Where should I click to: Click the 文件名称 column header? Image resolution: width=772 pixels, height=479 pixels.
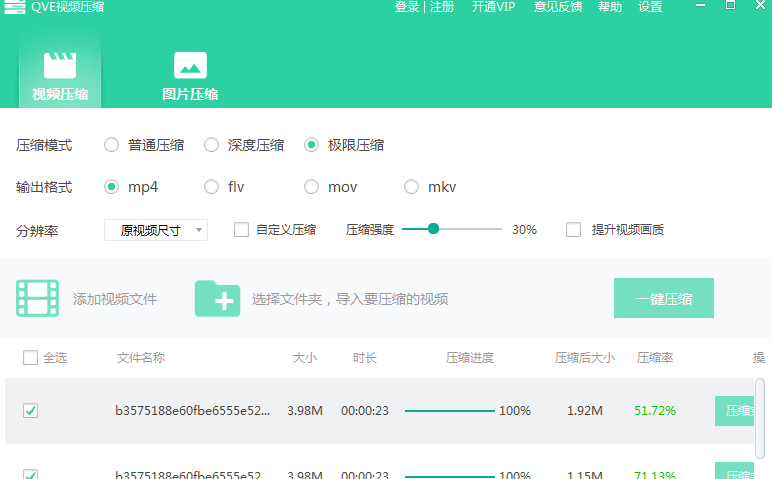click(x=141, y=357)
